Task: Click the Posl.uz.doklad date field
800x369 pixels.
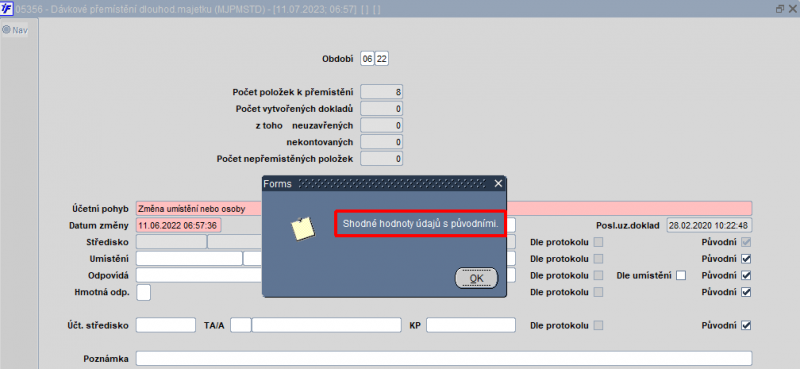Action: coord(709,225)
